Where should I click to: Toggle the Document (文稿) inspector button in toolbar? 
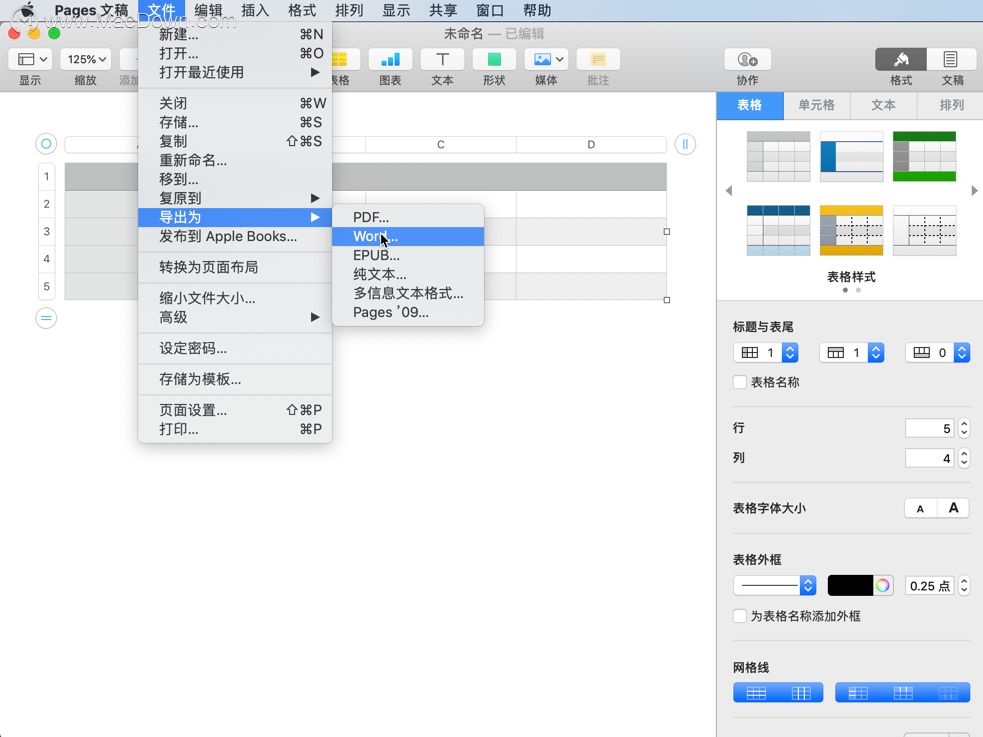click(x=951, y=60)
